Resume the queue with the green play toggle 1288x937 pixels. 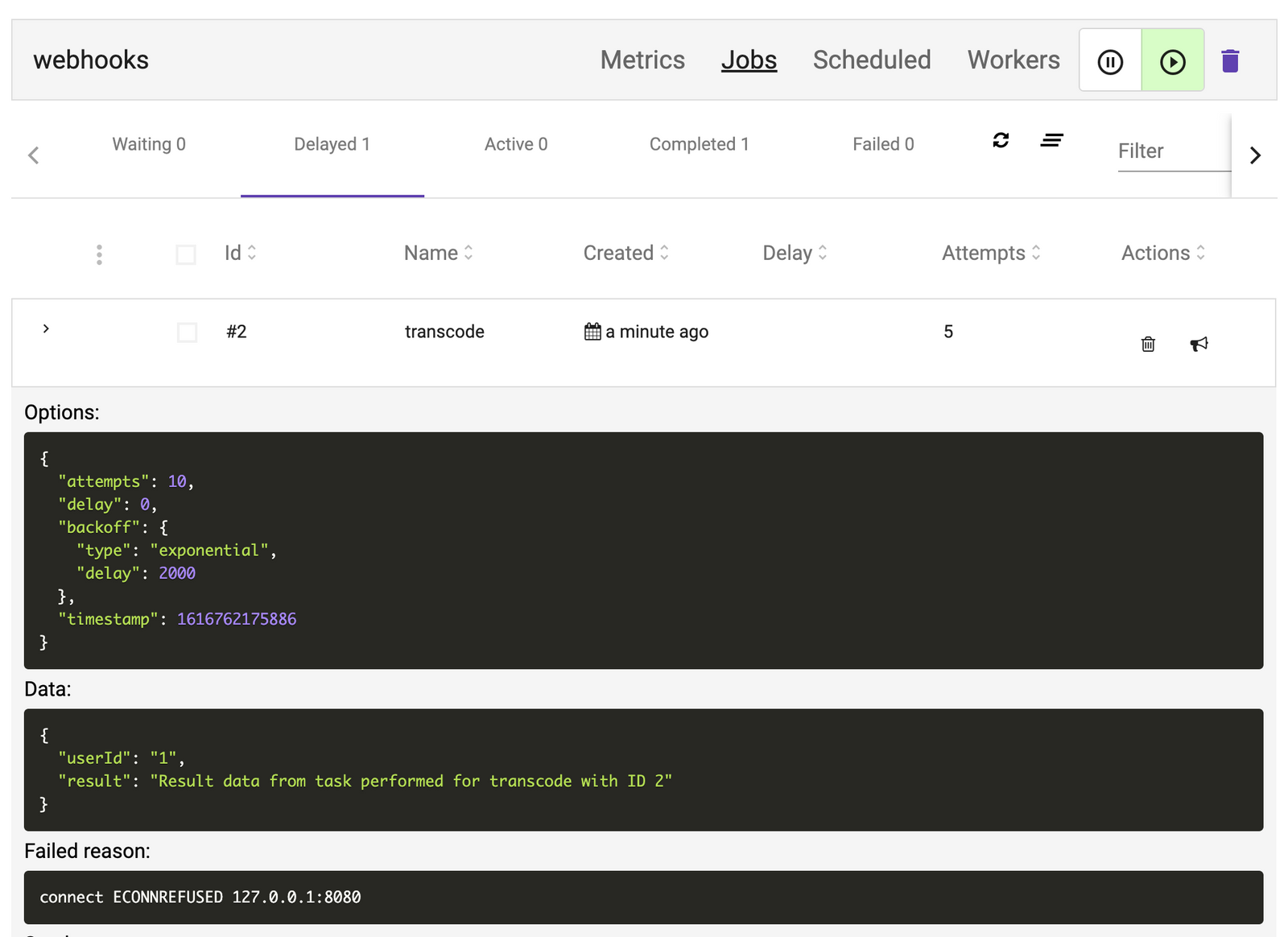pyautogui.click(x=1172, y=60)
